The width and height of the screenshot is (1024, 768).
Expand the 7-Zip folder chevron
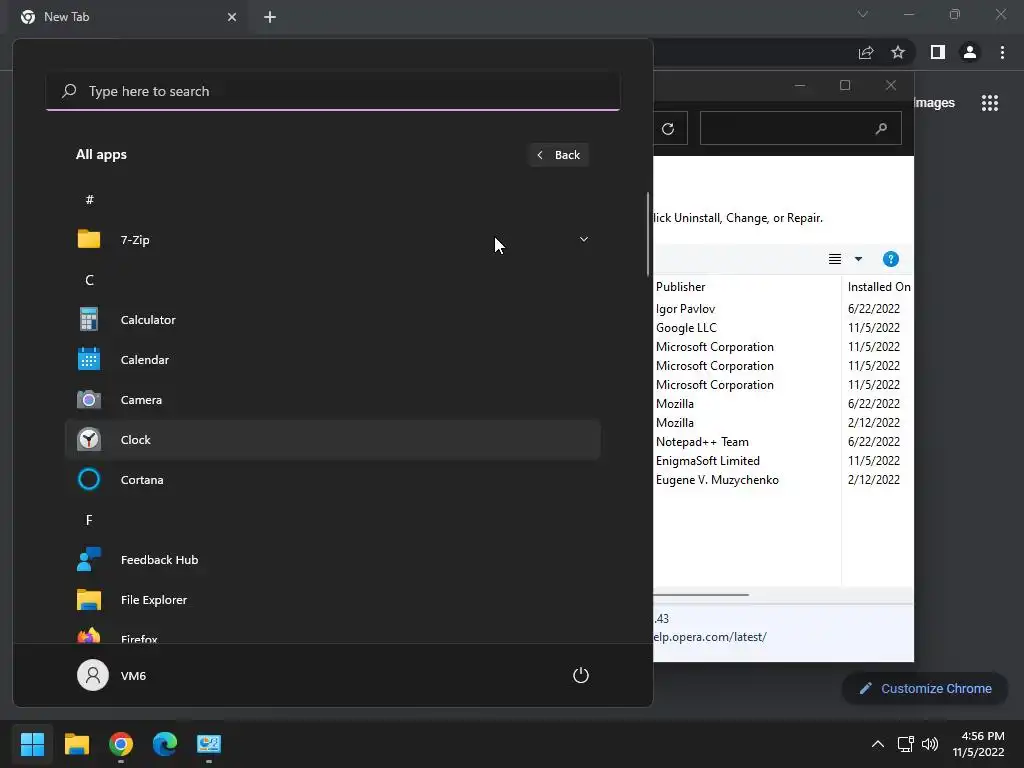click(584, 240)
